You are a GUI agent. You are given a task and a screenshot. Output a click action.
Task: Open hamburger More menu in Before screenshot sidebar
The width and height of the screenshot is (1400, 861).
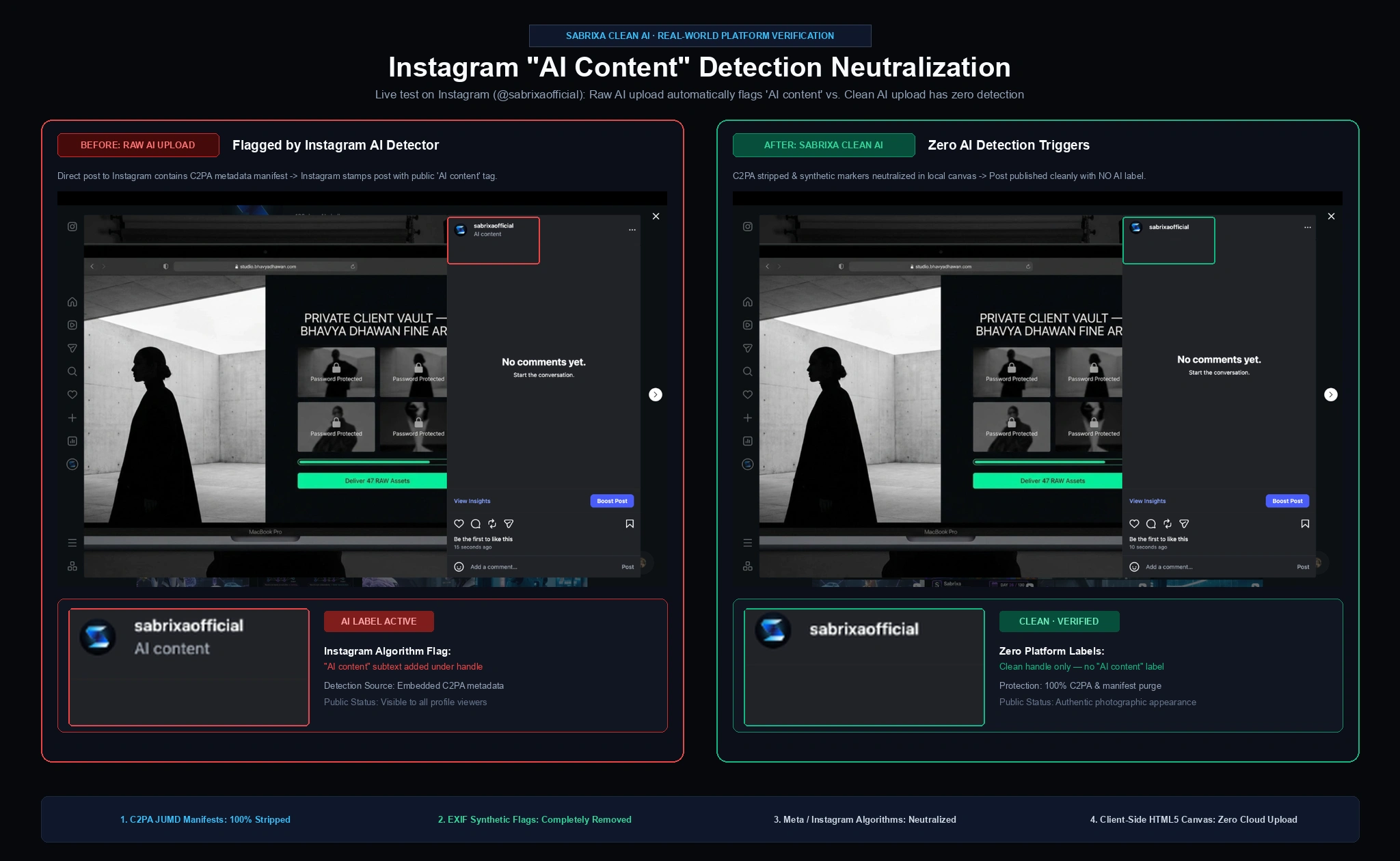point(72,543)
